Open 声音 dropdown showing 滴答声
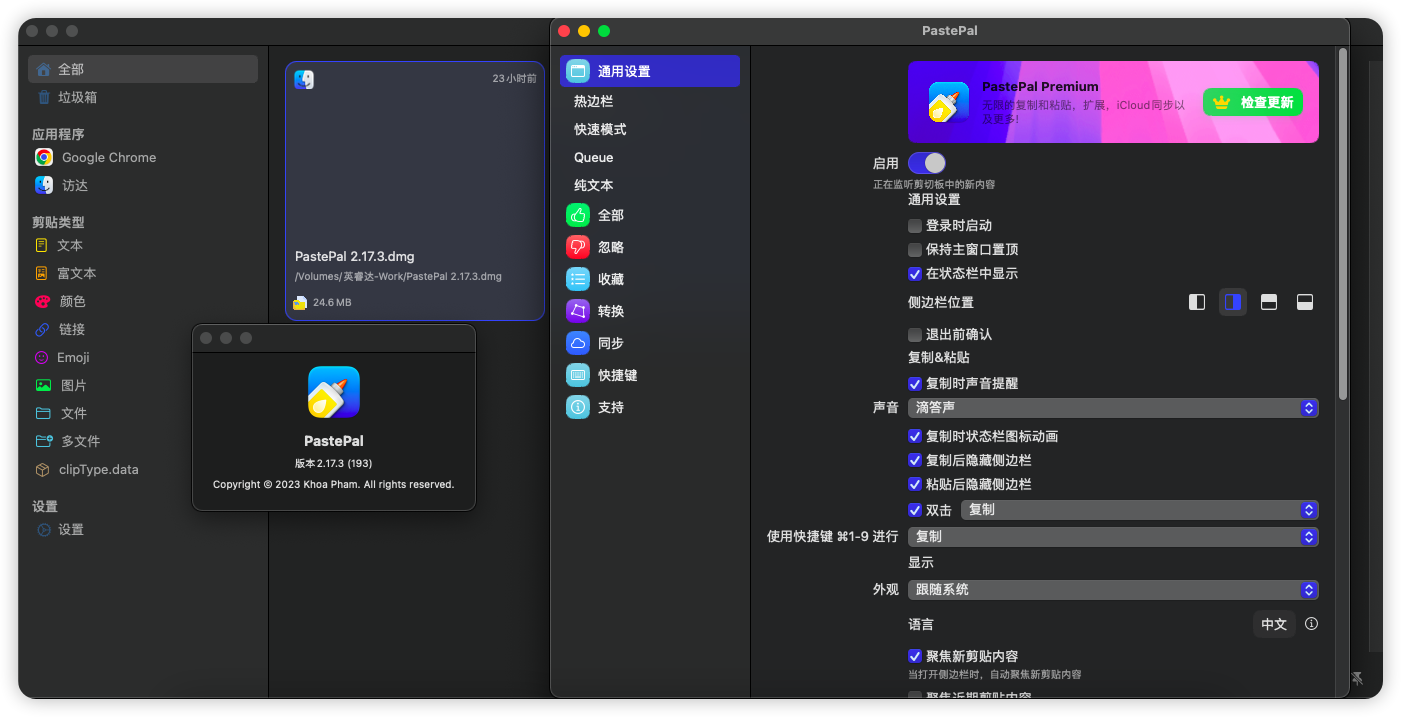 (x=1113, y=408)
